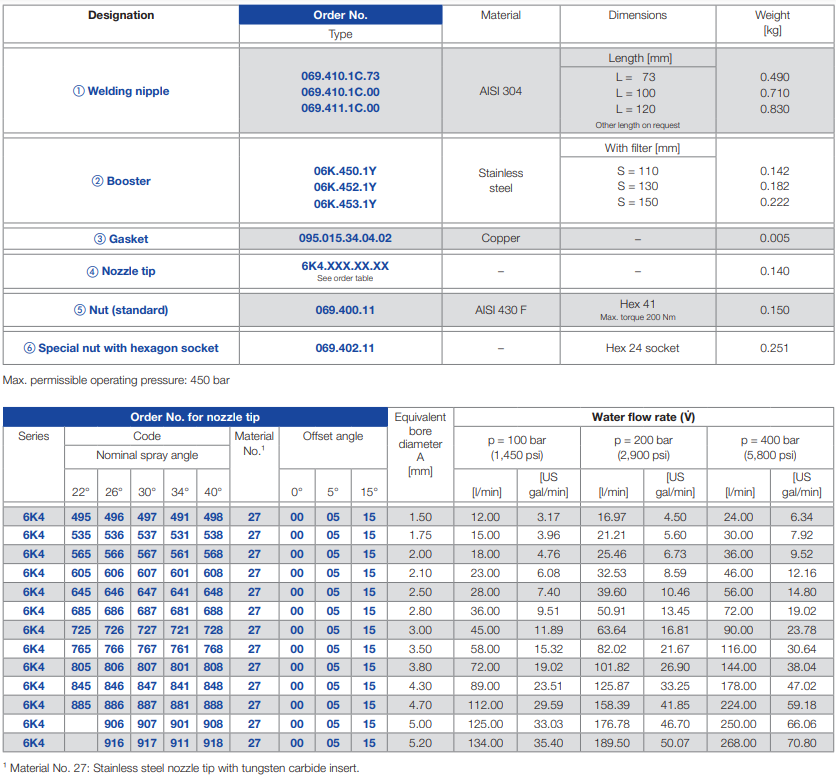The image size is (836, 778).
Task: Click booster order number 06K.453.1Y
Action: (x=345, y=204)
